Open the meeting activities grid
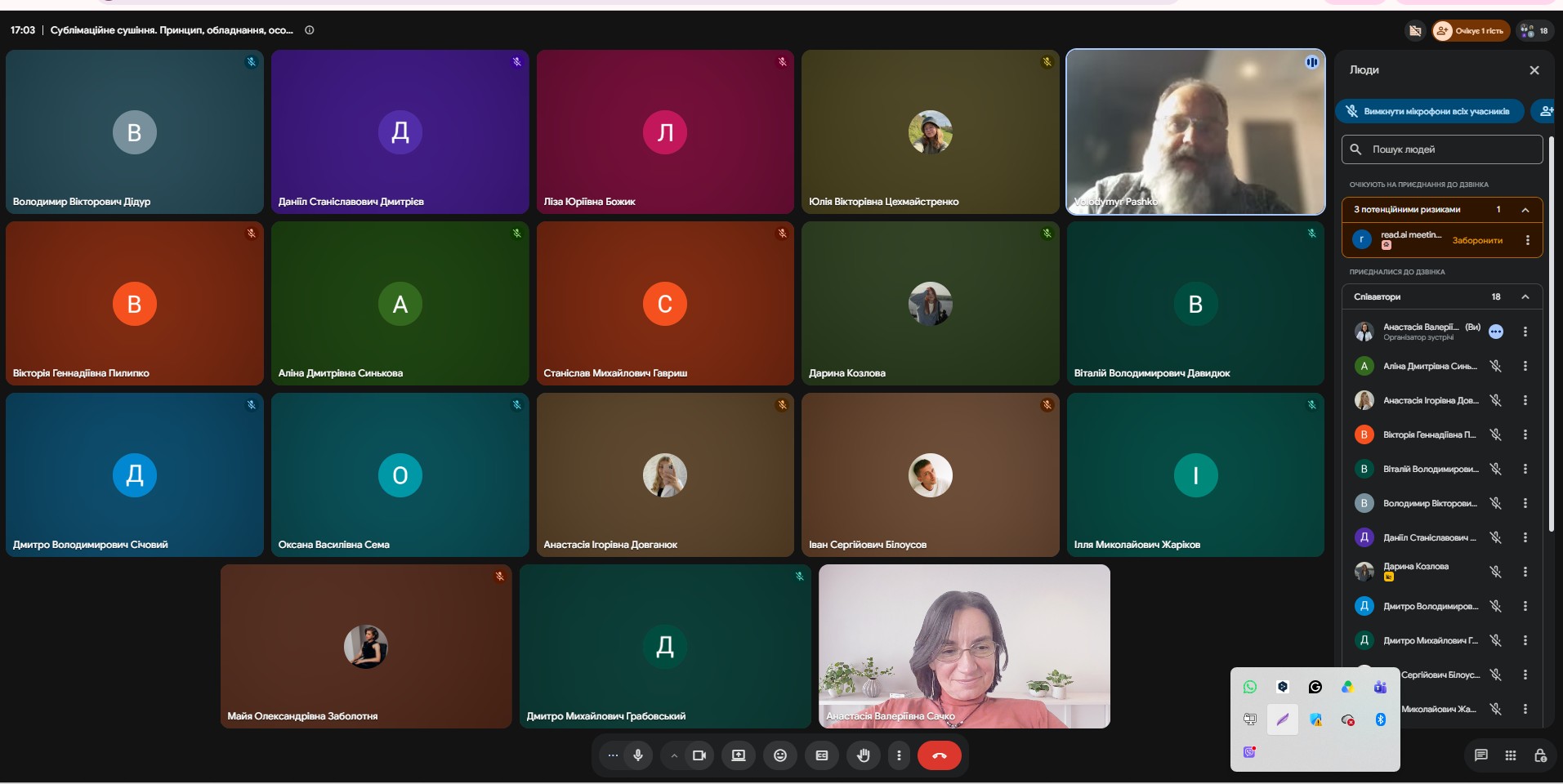 pyautogui.click(x=1511, y=755)
